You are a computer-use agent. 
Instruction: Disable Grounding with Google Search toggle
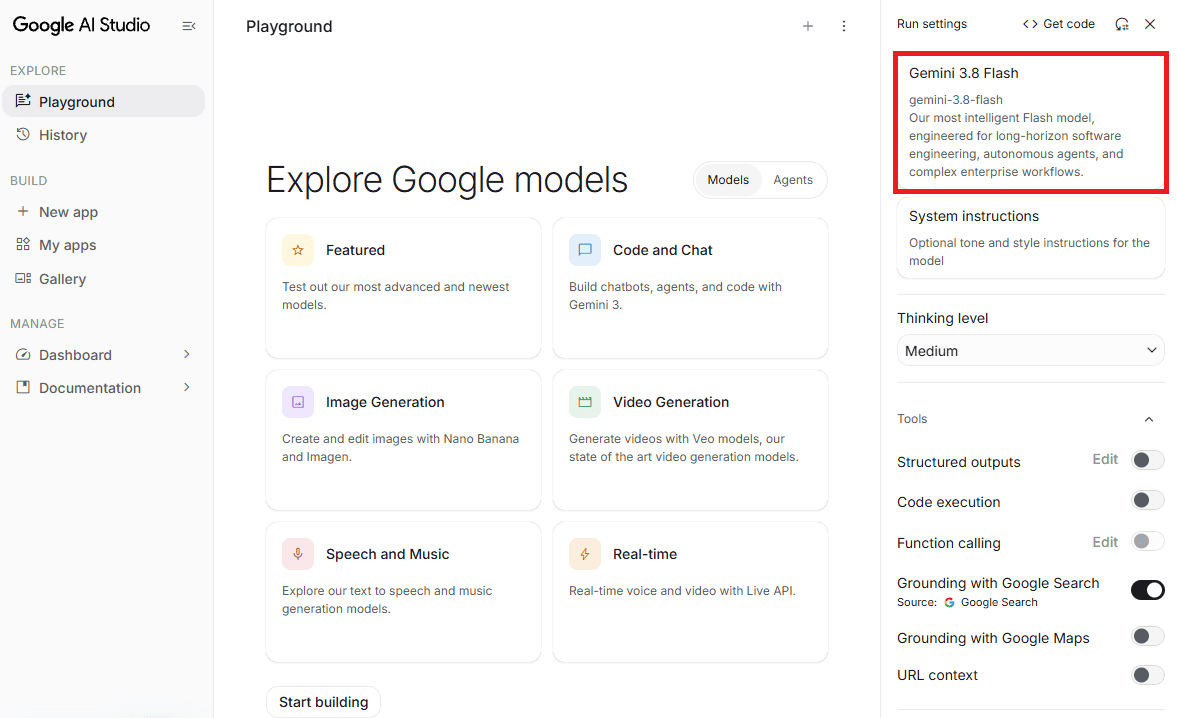coord(1148,590)
